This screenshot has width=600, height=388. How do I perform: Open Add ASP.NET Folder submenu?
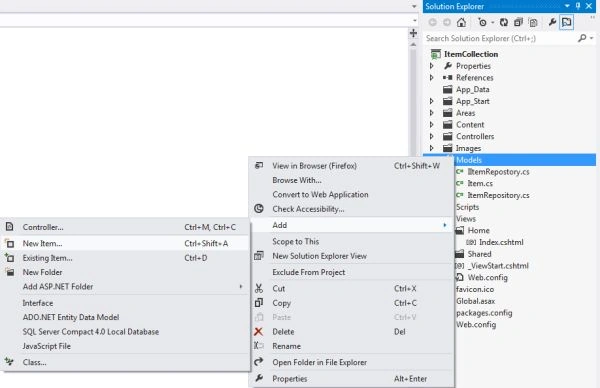click(x=125, y=287)
